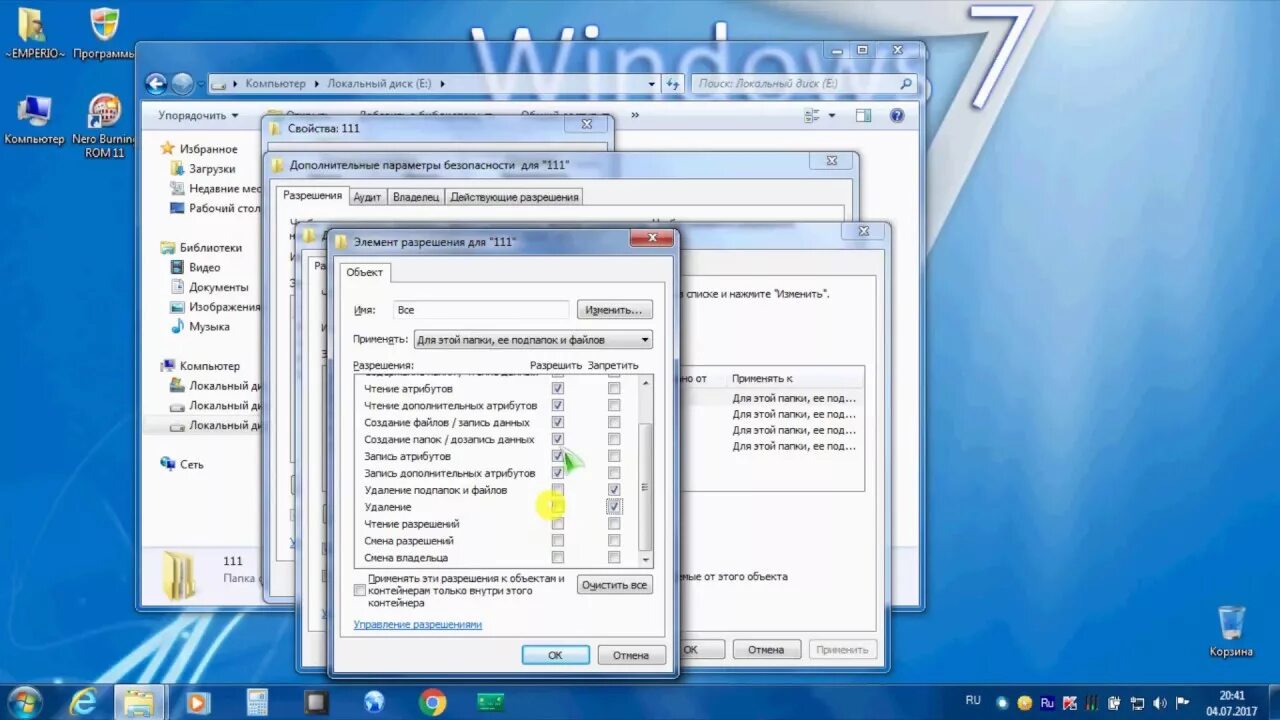1280x720 pixels.
Task: Click Explorer back navigation arrow
Action: pyautogui.click(x=156, y=84)
